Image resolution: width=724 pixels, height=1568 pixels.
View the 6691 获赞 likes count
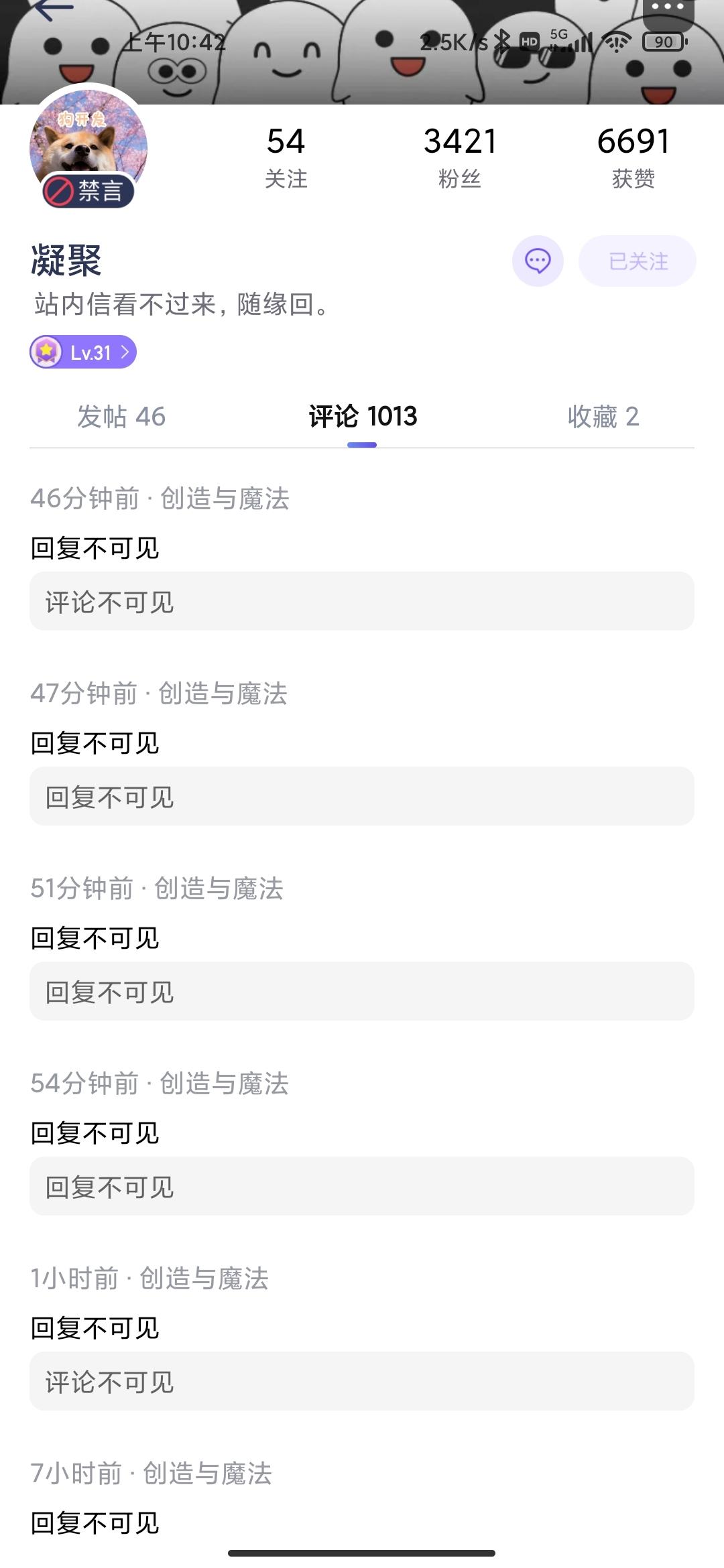point(633,157)
